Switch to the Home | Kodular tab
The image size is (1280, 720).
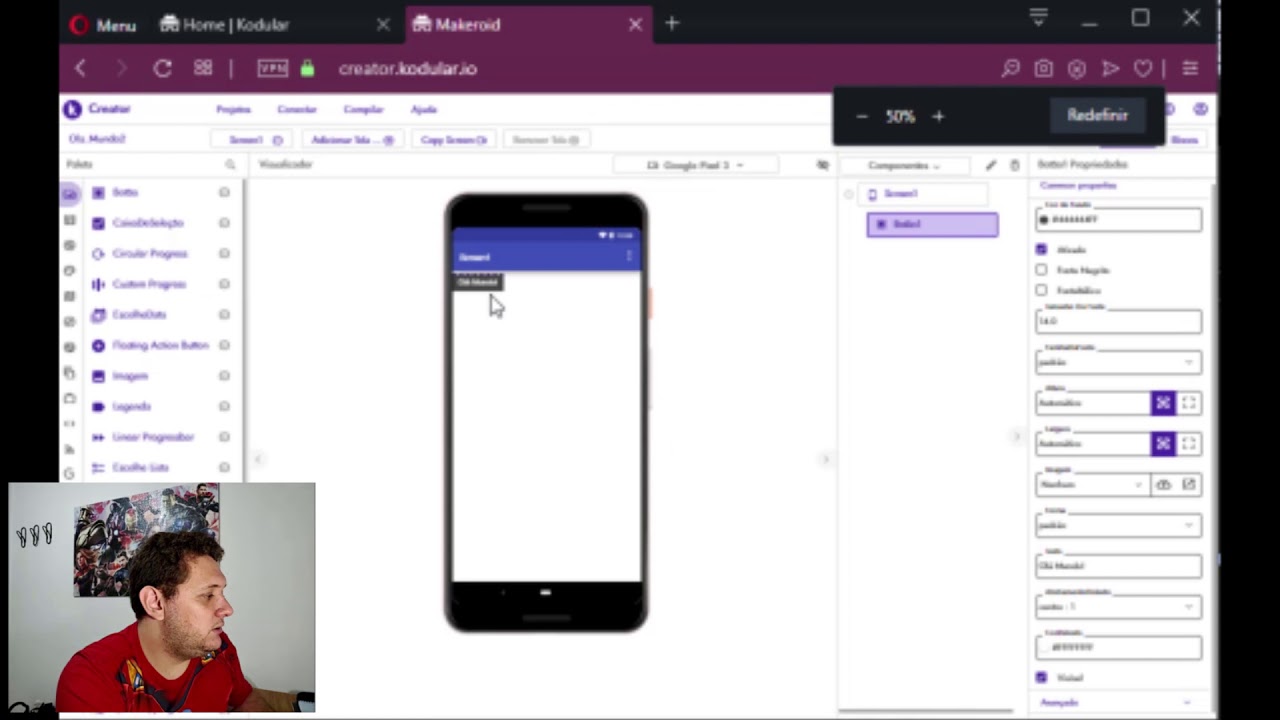[274, 24]
